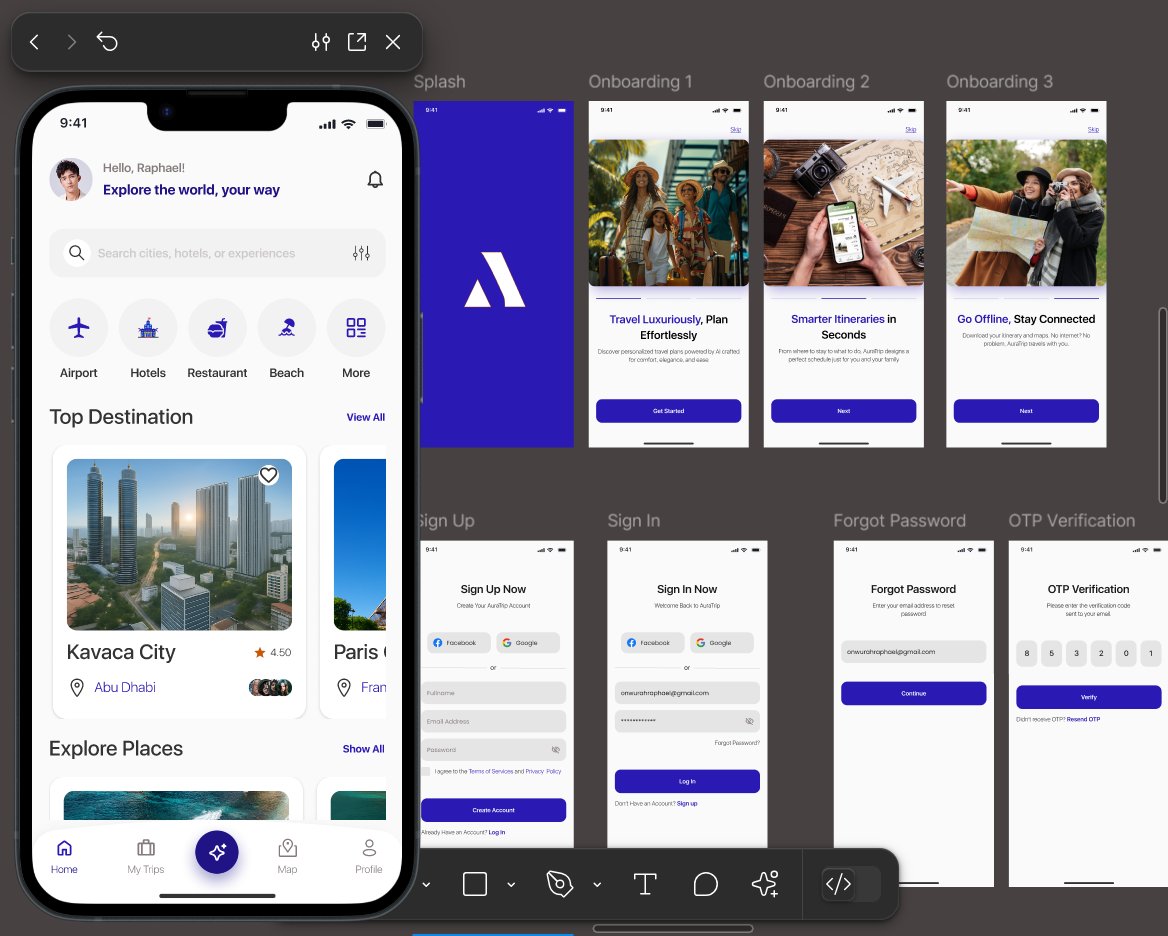The image size is (1168, 936).
Task: Select the Pen tool
Action: click(x=559, y=884)
